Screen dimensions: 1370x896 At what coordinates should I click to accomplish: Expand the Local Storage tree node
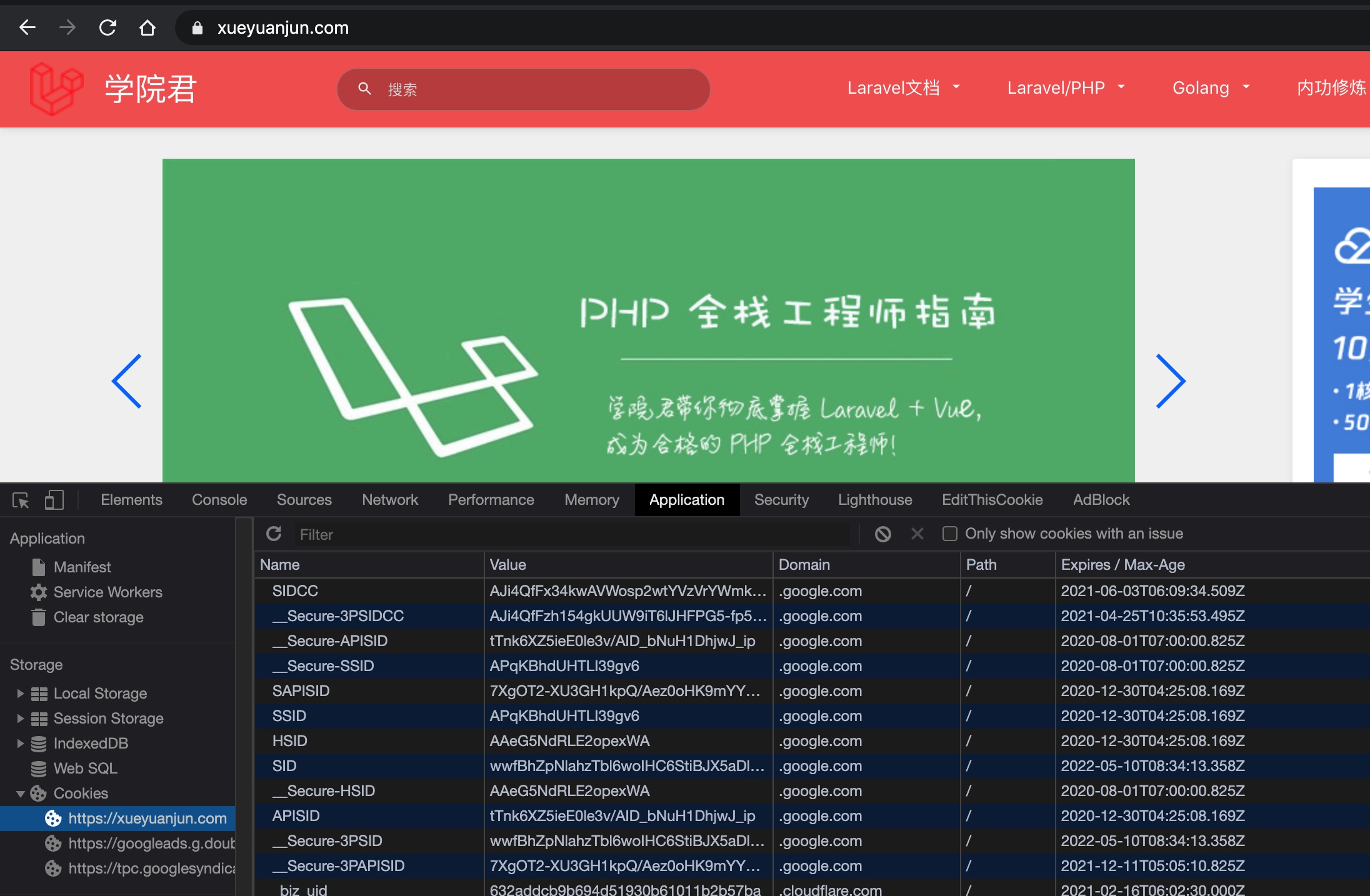tap(20, 694)
